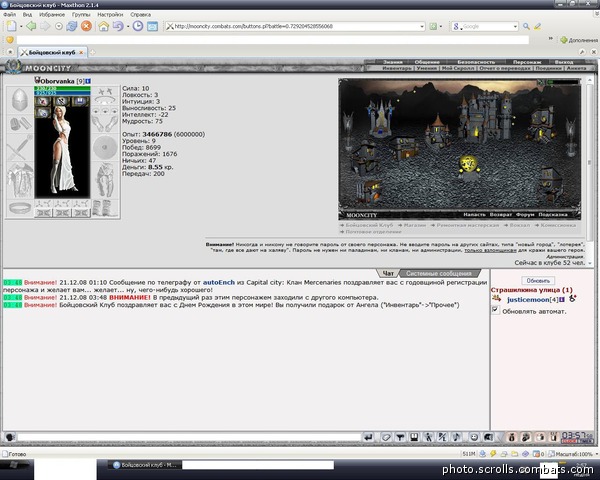Open the Настройки menu
Screen dimensions: 600x480
tap(110, 15)
